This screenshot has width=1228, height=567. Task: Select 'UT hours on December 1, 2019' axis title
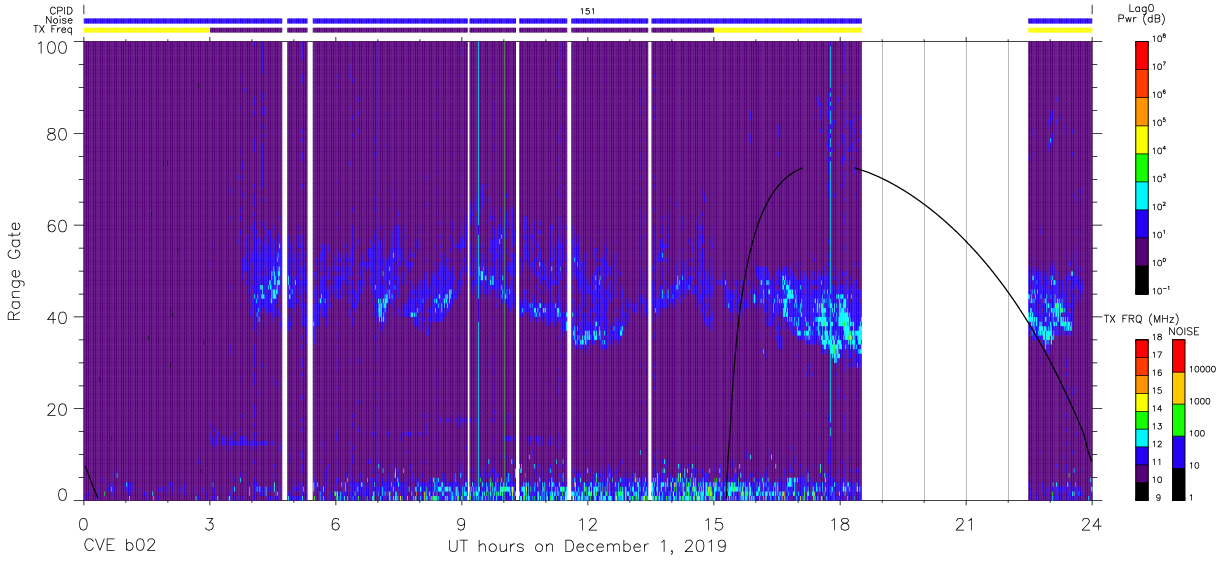[x=587, y=547]
